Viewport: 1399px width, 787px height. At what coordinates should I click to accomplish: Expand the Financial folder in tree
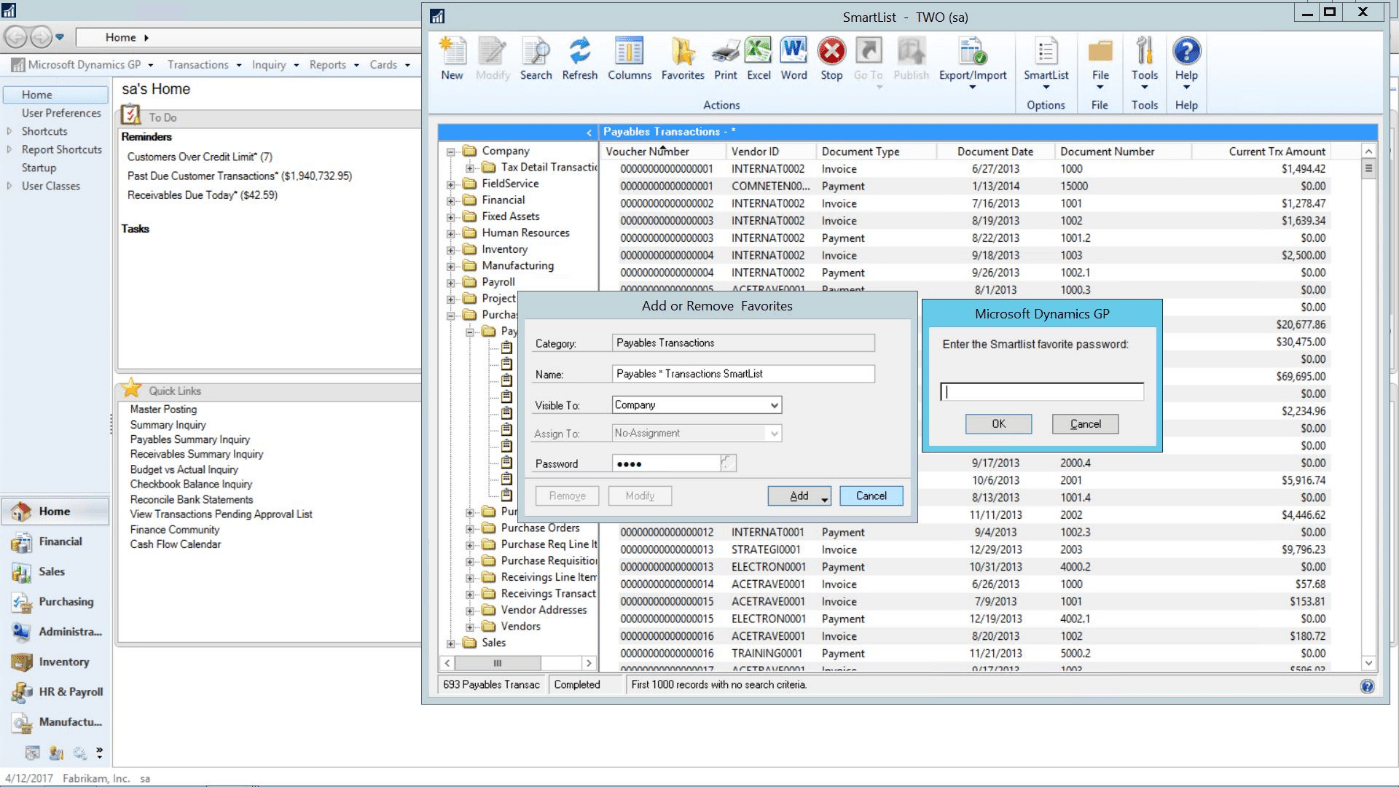(452, 200)
